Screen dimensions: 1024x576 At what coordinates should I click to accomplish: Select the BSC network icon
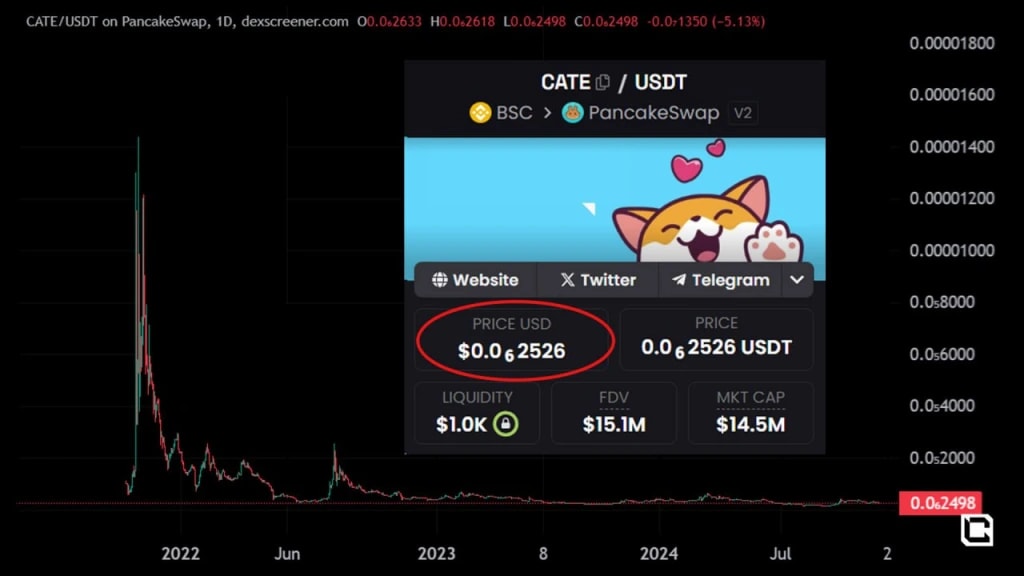(478, 113)
